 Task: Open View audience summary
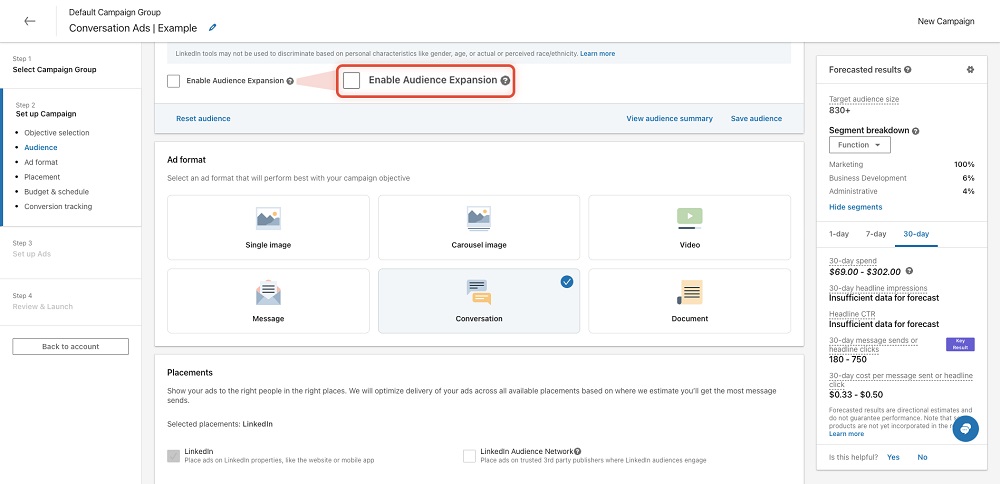[670, 119]
